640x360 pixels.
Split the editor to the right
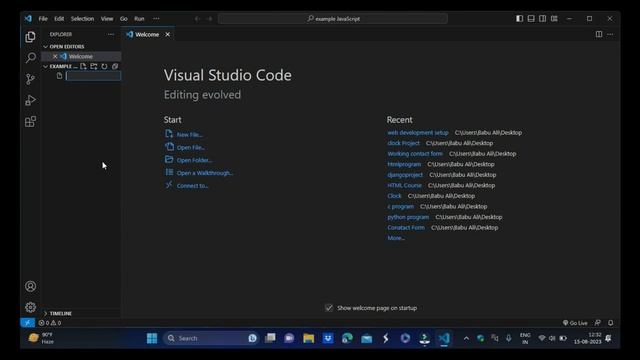click(x=599, y=34)
